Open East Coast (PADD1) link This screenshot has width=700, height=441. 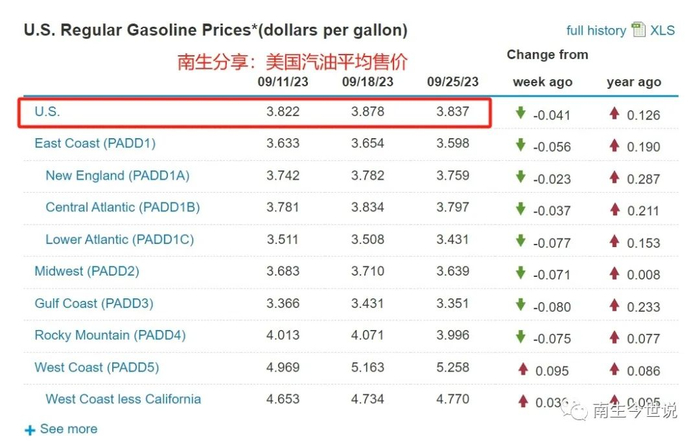pyautogui.click(x=95, y=143)
